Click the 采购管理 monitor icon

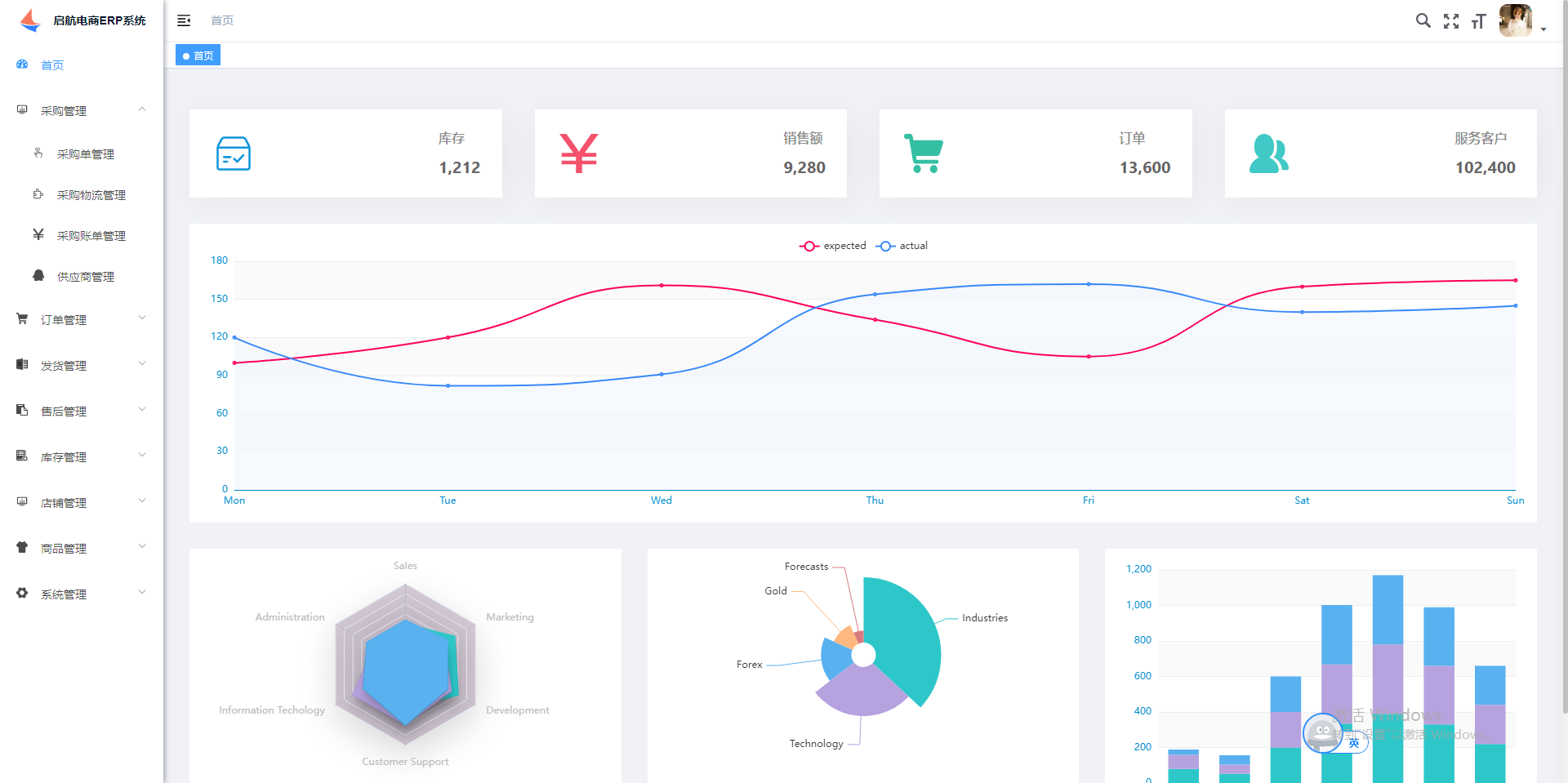click(22, 109)
